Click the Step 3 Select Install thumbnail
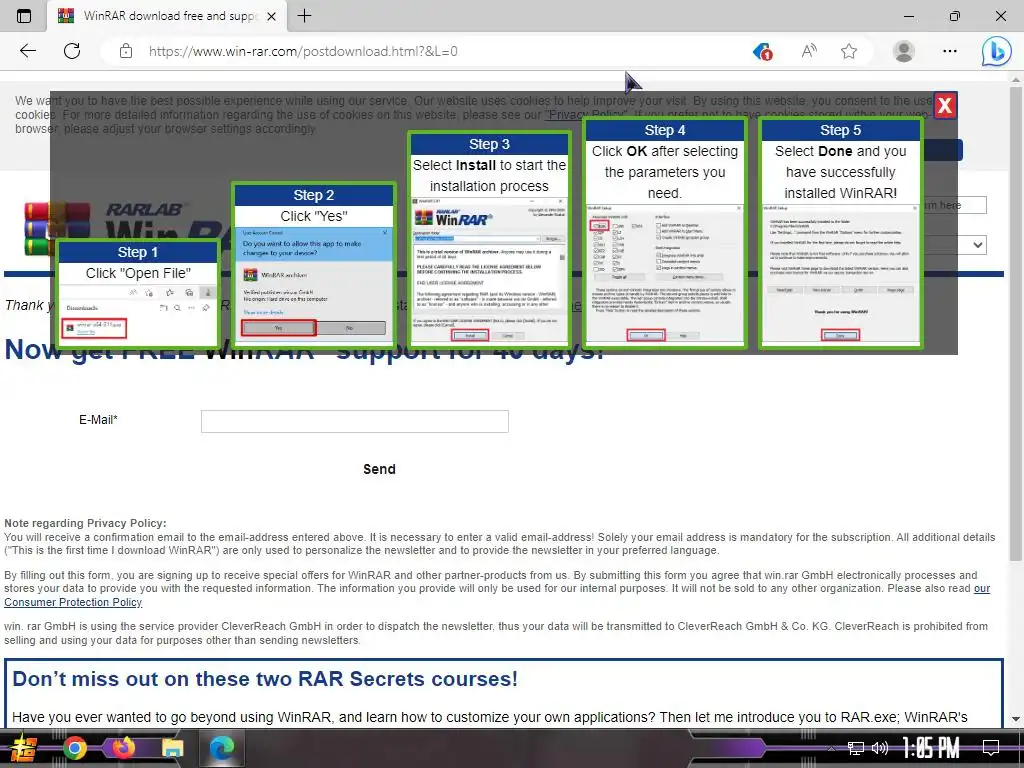Image resolution: width=1024 pixels, height=768 pixels. pos(489,239)
